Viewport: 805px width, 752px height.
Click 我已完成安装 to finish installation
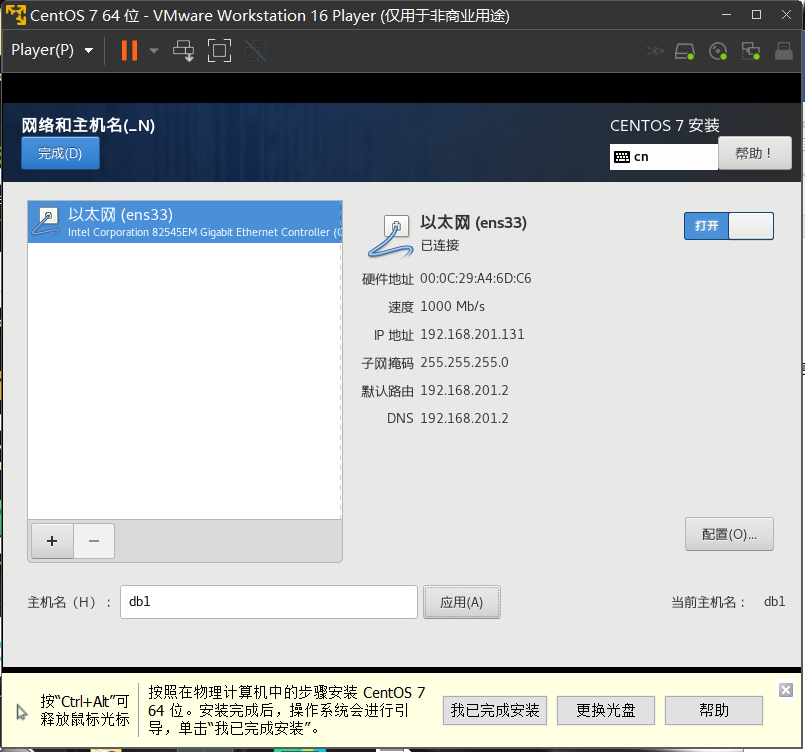click(x=494, y=710)
